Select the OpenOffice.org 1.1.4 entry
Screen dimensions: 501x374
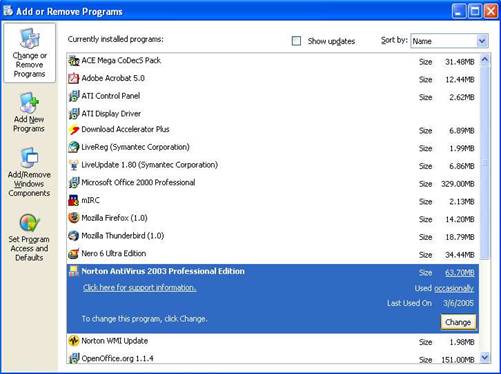[273, 358]
